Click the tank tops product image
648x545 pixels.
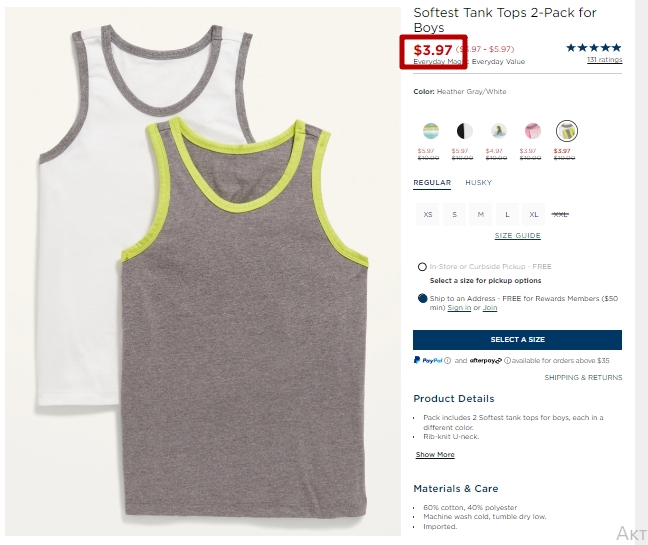pos(202,271)
